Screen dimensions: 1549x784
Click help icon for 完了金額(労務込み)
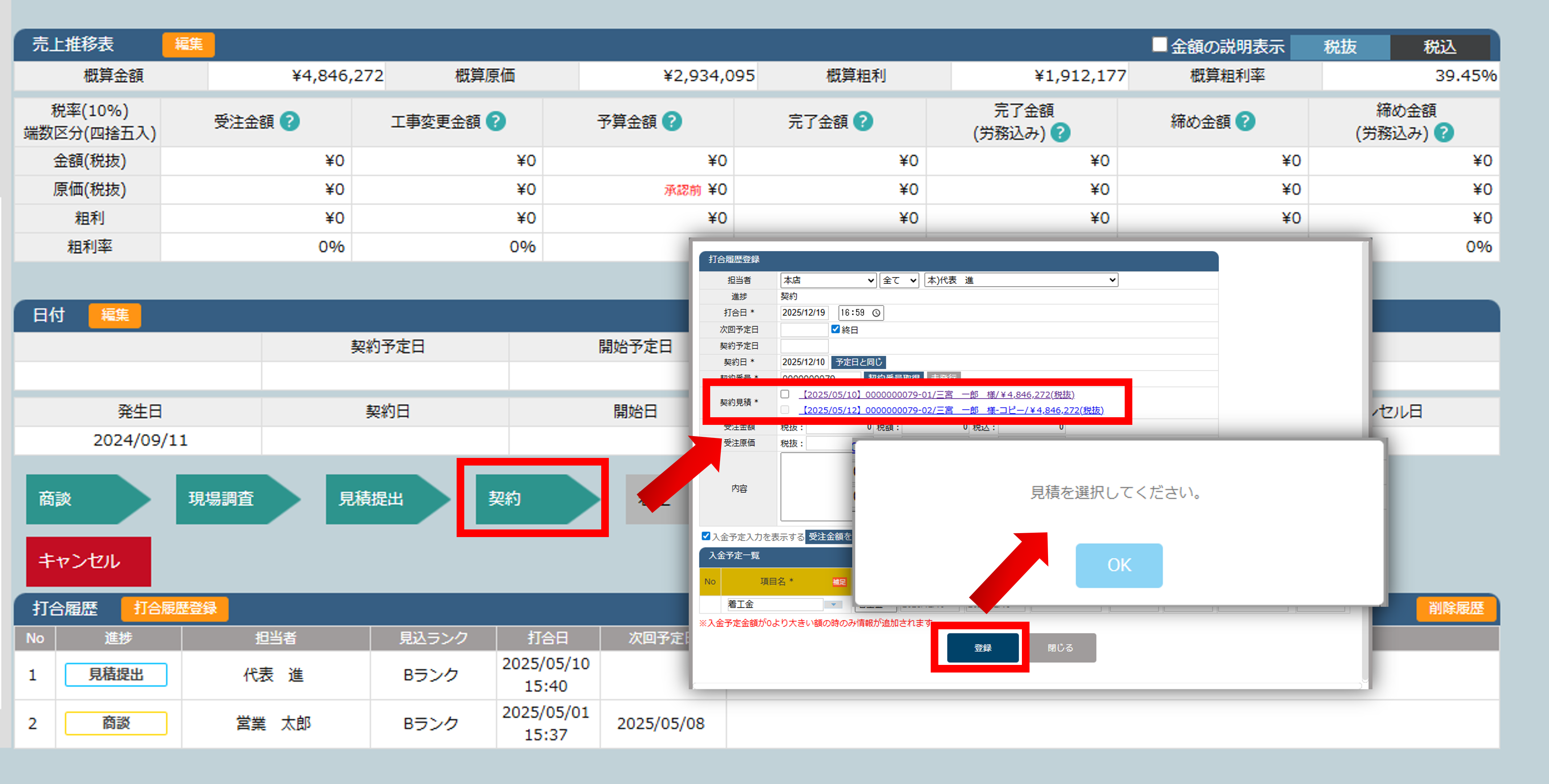tap(1060, 133)
